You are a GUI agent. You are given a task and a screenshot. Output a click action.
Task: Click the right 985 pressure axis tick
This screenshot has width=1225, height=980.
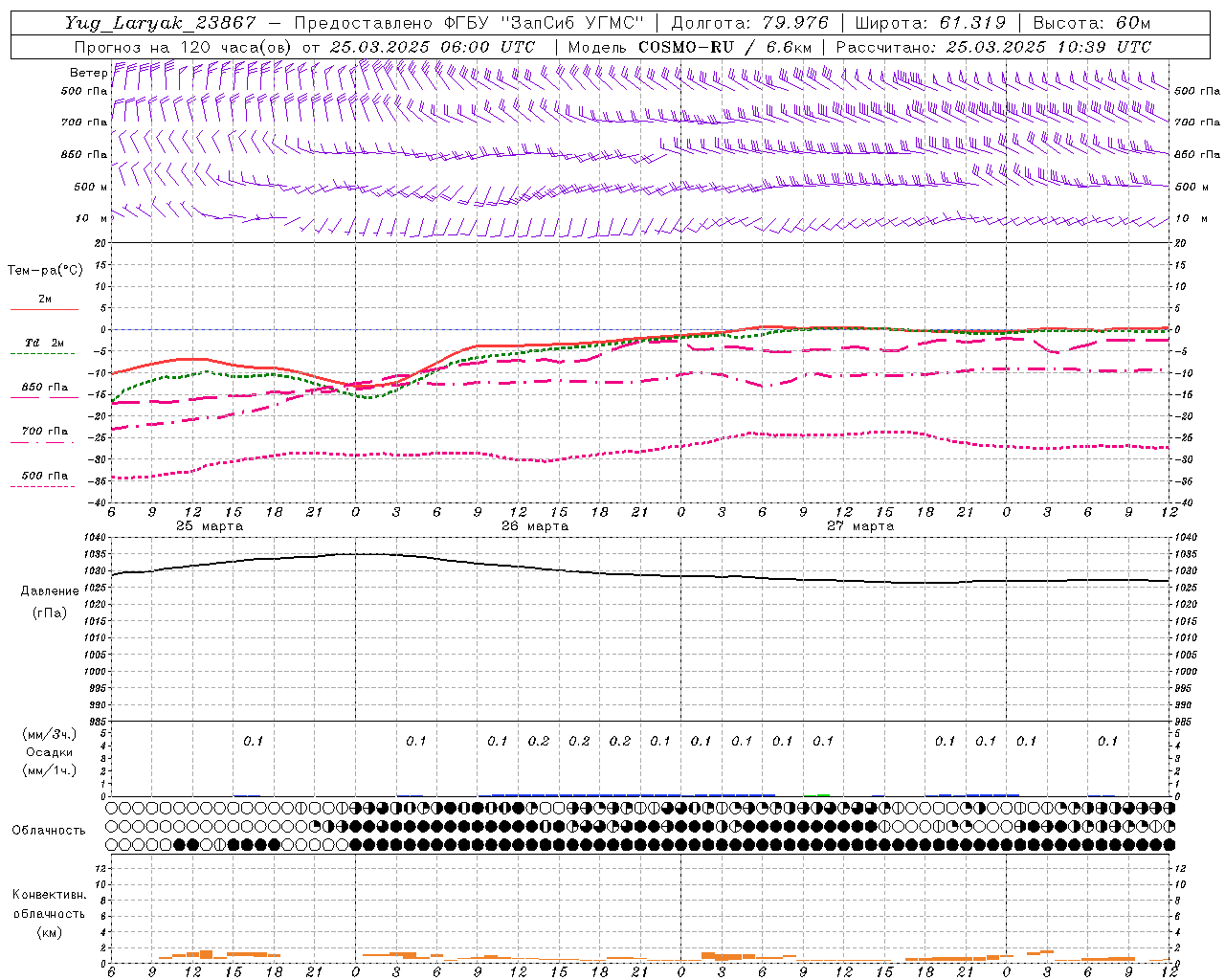[1186, 722]
